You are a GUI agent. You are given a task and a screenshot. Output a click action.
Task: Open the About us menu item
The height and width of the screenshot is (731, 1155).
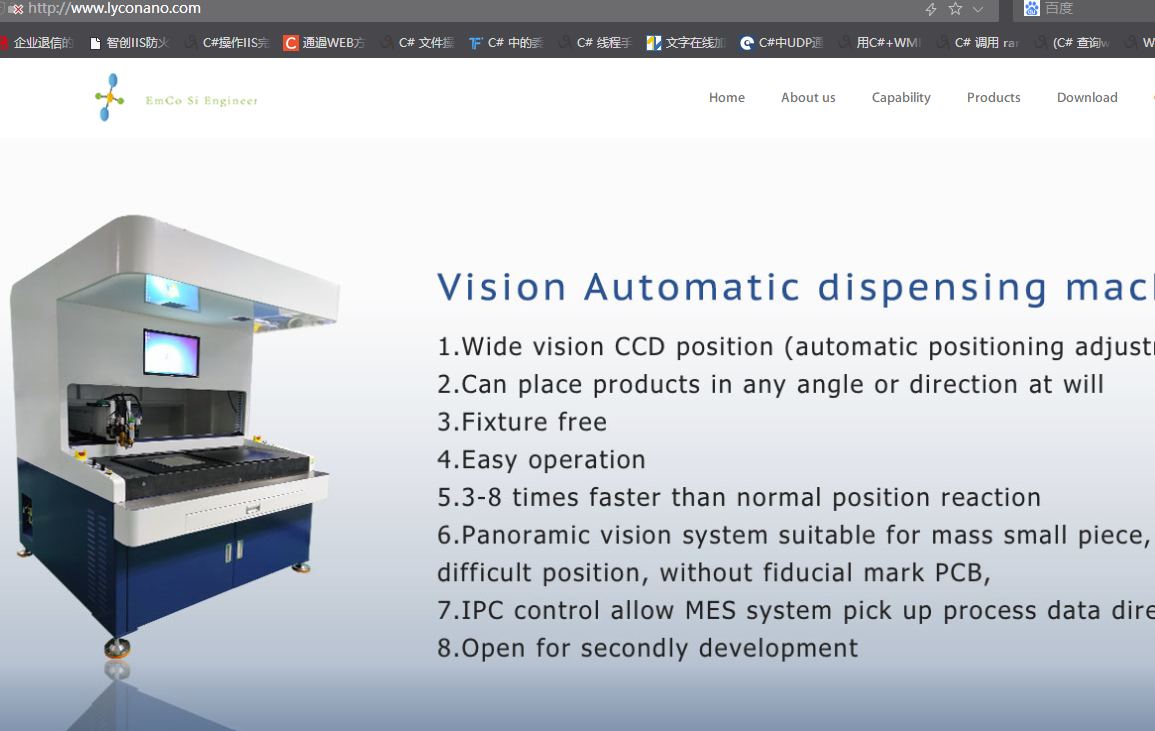coord(808,98)
